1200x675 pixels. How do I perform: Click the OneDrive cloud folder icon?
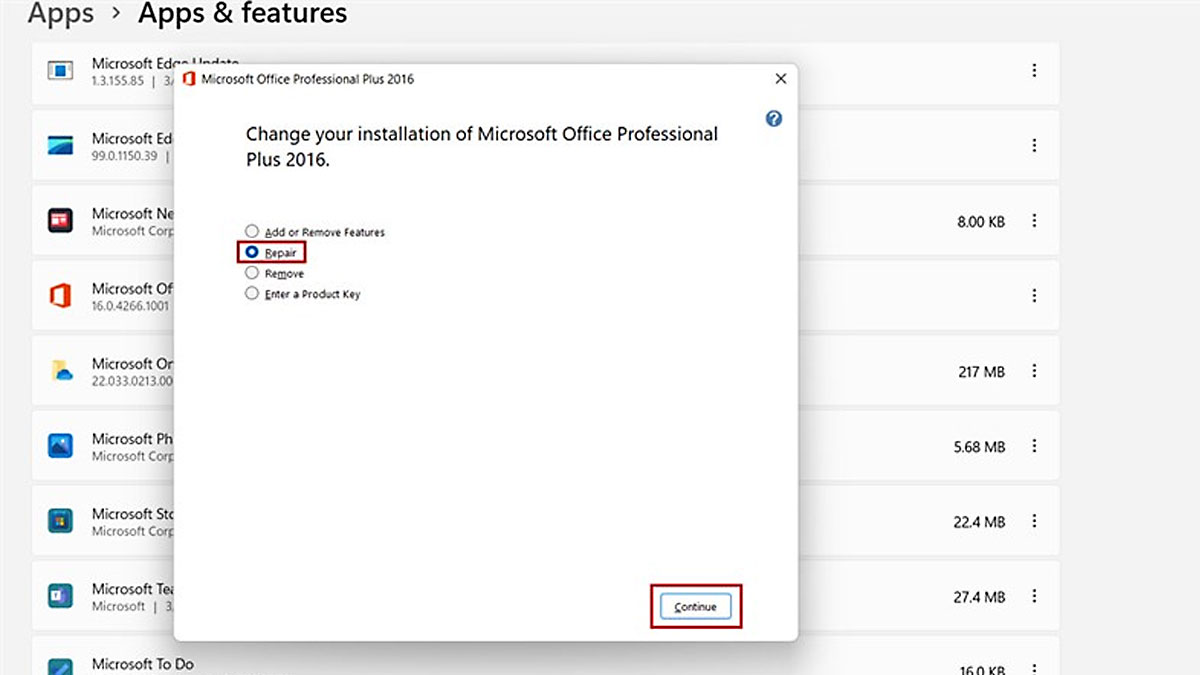[x=61, y=371]
